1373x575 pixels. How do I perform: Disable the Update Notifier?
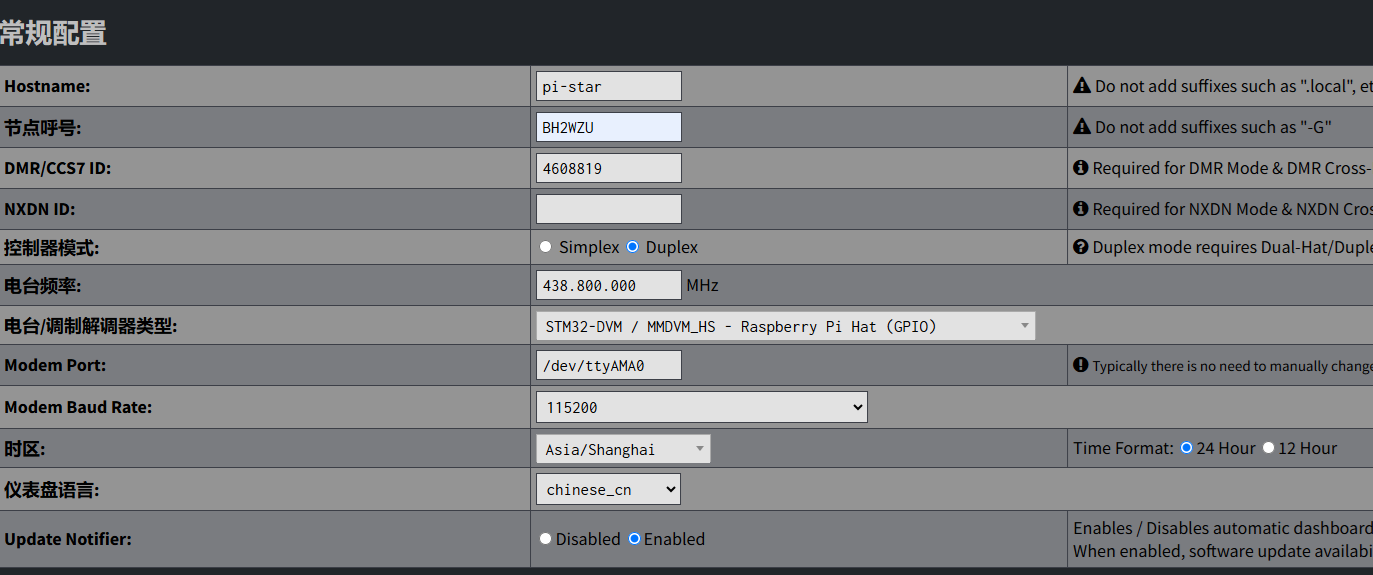tap(545, 539)
